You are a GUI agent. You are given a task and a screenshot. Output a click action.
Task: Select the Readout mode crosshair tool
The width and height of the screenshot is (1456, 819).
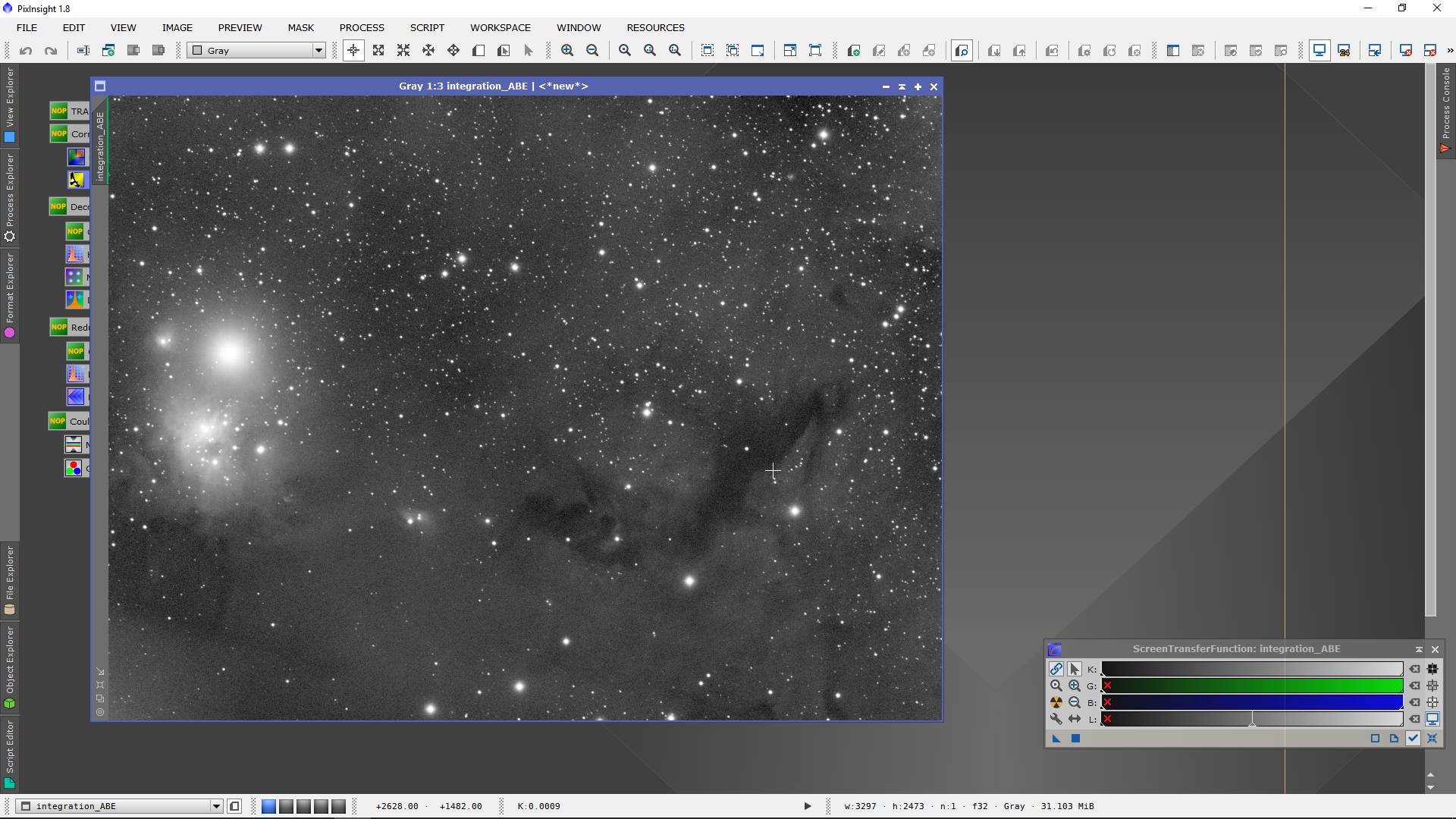pos(353,51)
